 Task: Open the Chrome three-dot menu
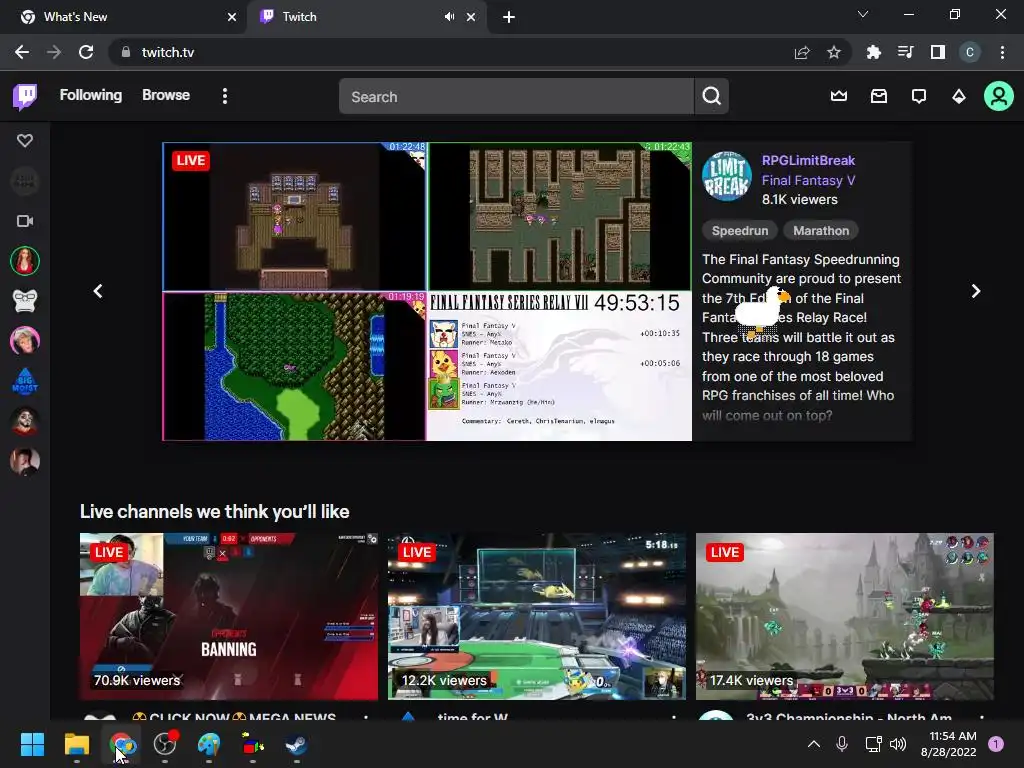click(x=1002, y=52)
